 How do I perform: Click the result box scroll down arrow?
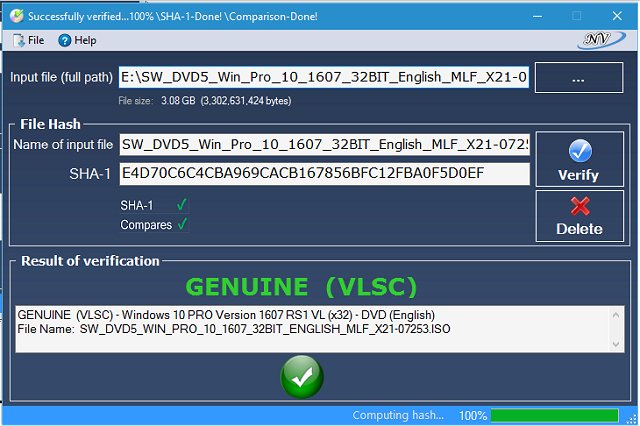click(616, 344)
